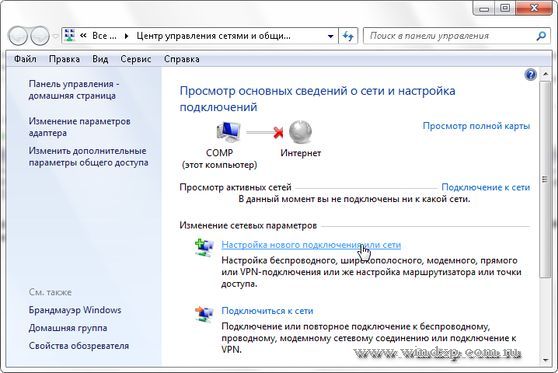Click the network icon in address bar
The image size is (558, 373).
[70, 36]
